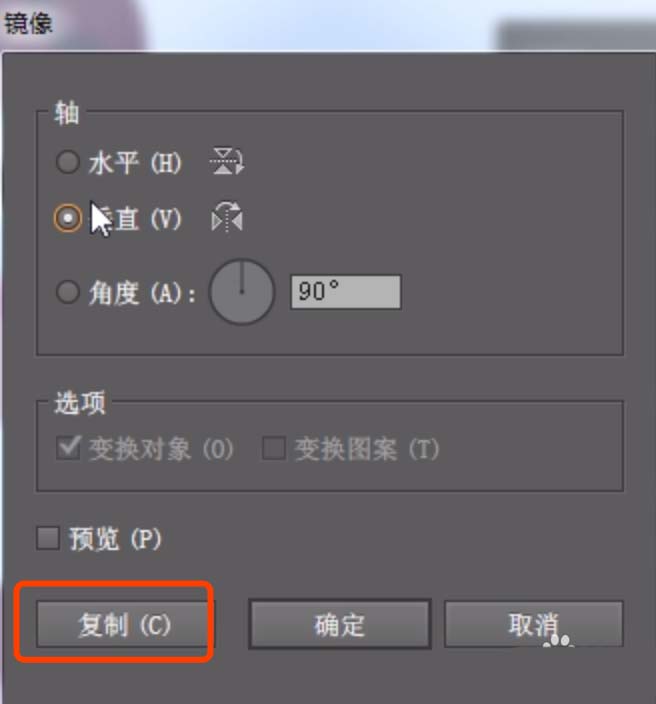Click the vertical axis reflect icon
The width and height of the screenshot is (656, 704).
[227, 217]
